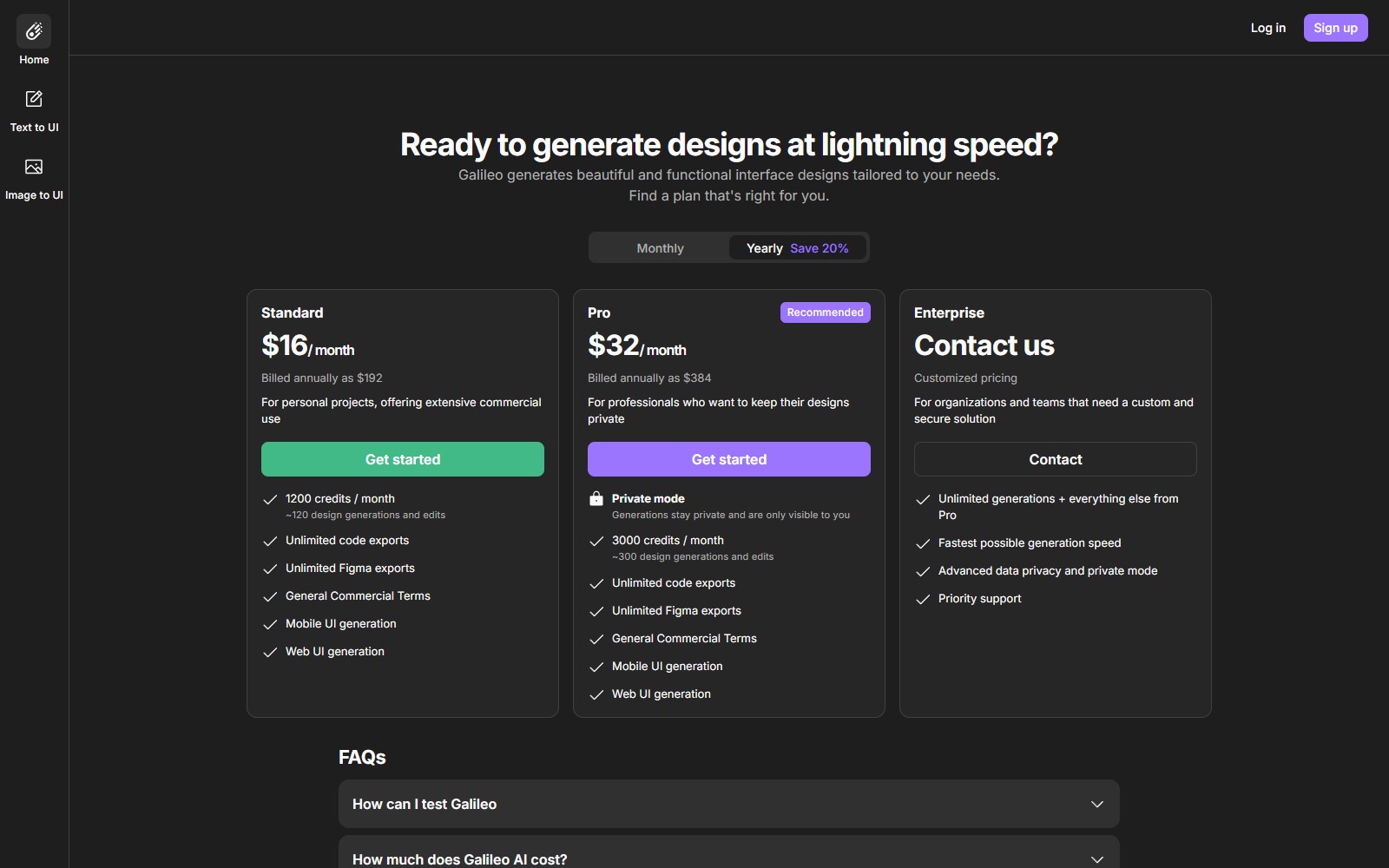The width and height of the screenshot is (1389, 868).
Task: Click Pro plan Unlimited Figma exports checkmark
Action: [x=596, y=612]
